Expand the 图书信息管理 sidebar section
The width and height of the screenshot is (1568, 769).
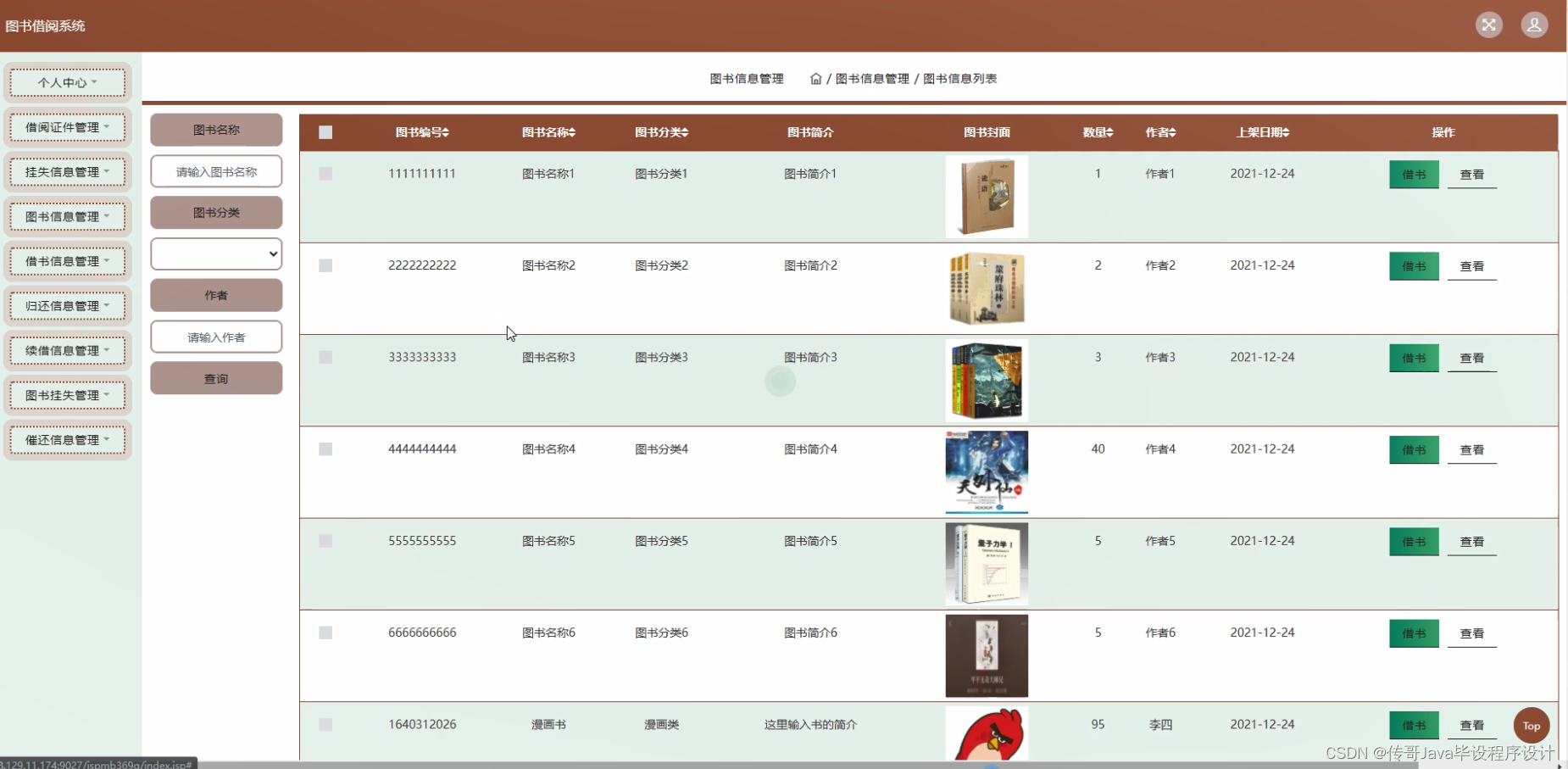67,216
